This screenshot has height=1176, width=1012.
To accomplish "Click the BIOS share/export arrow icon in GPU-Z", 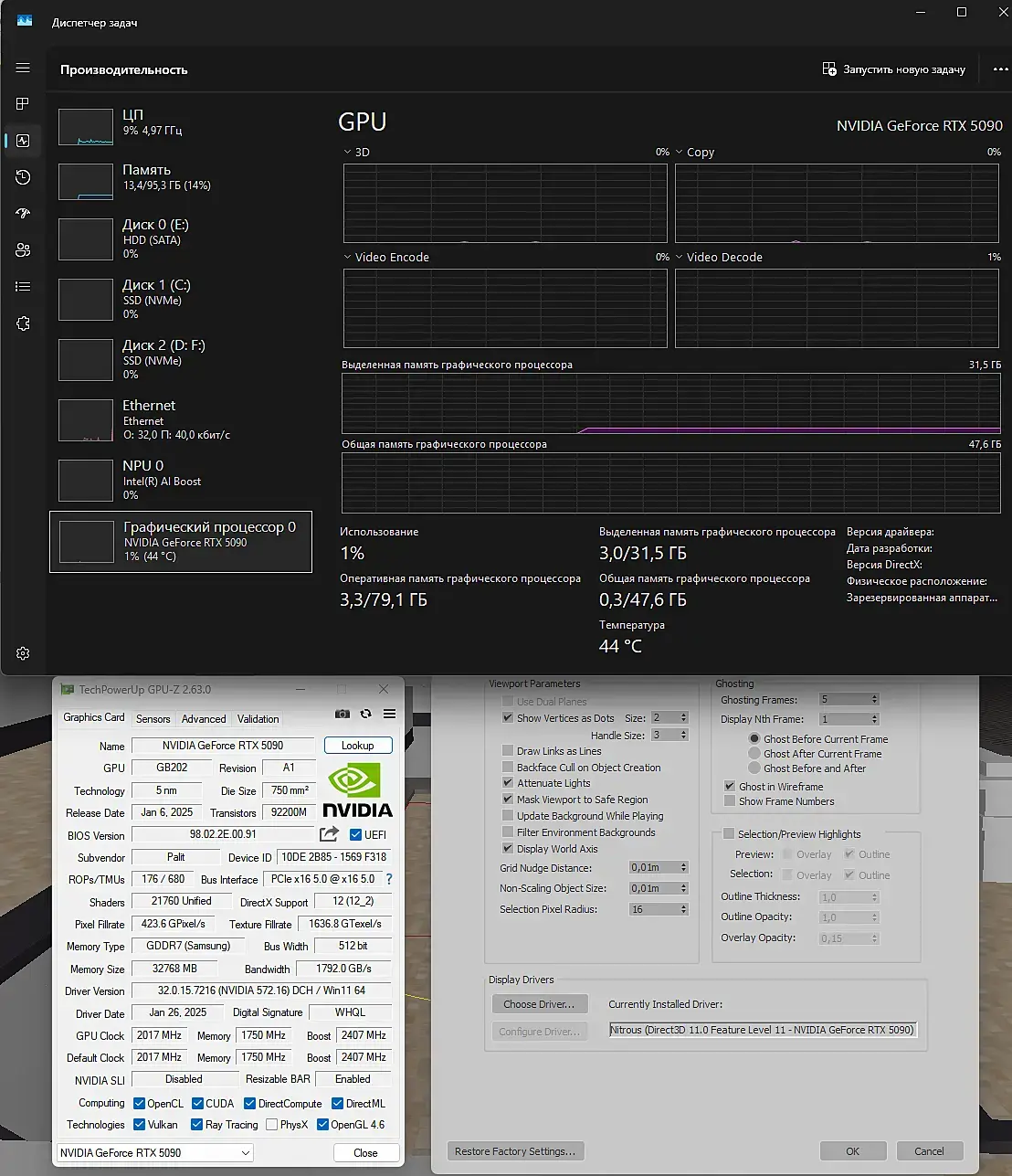I will tap(329, 834).
